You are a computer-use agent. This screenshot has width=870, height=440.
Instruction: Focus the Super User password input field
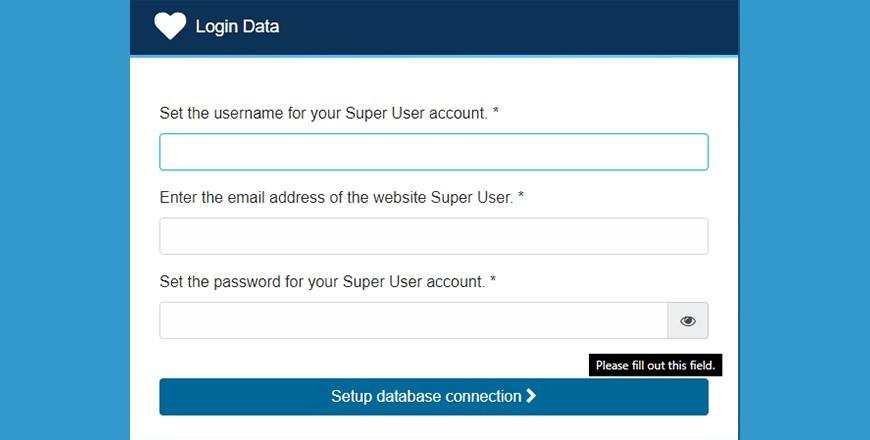click(x=413, y=321)
